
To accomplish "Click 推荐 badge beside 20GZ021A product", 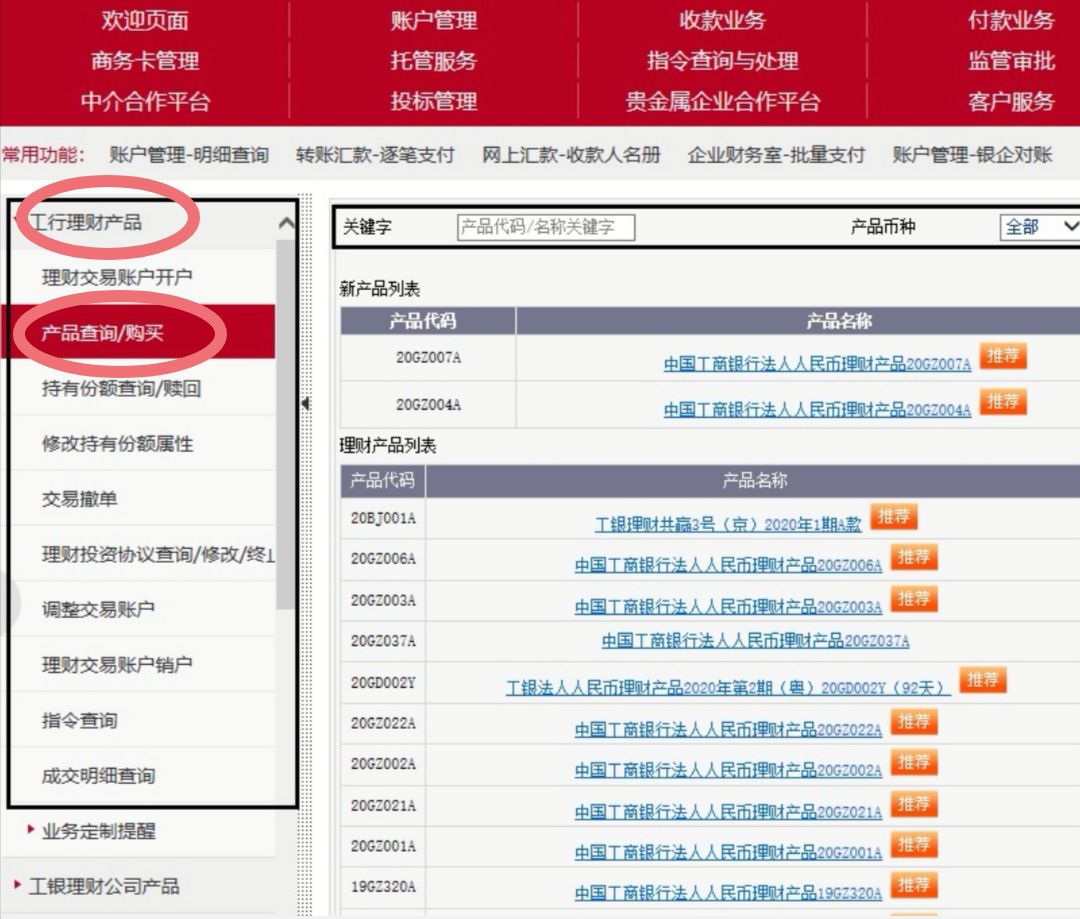I will (914, 804).
